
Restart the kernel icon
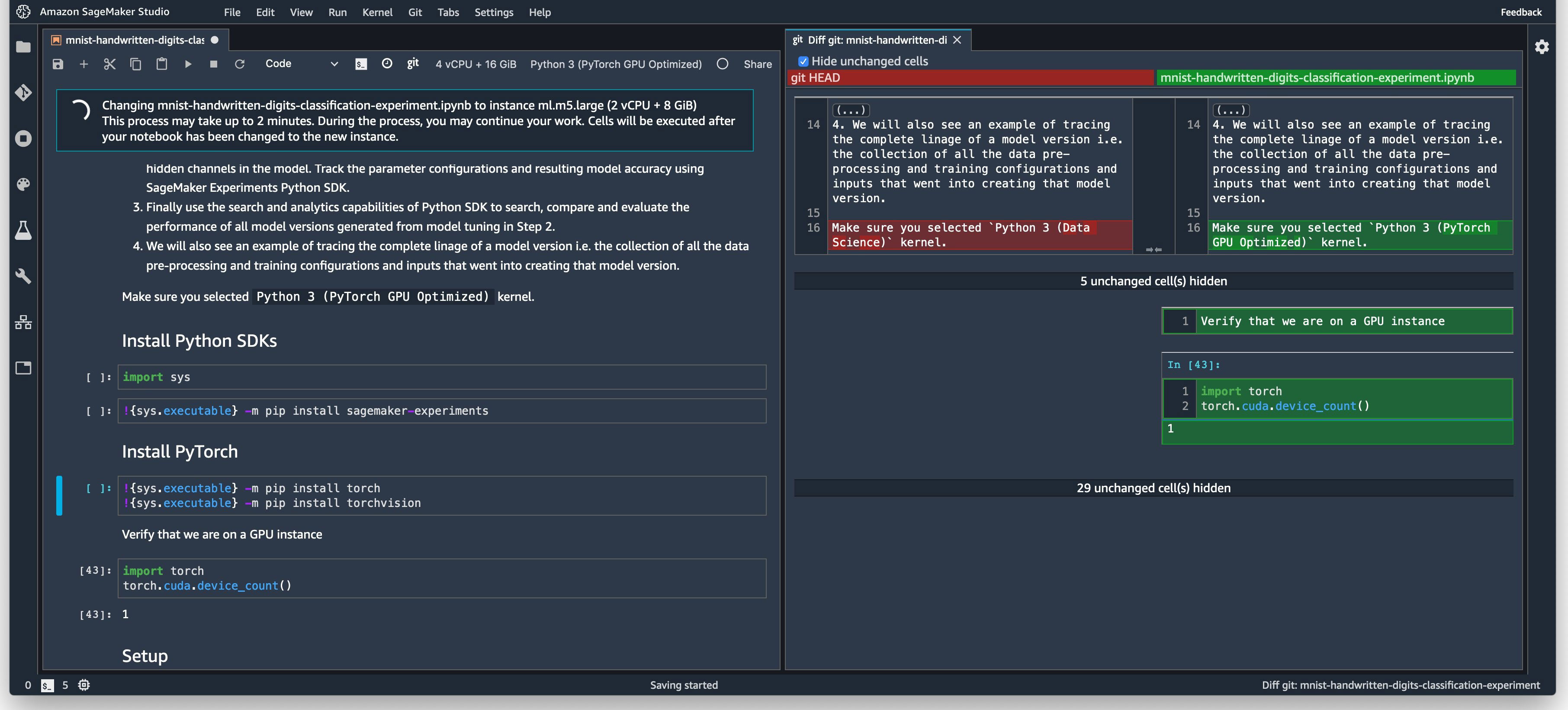coord(240,64)
